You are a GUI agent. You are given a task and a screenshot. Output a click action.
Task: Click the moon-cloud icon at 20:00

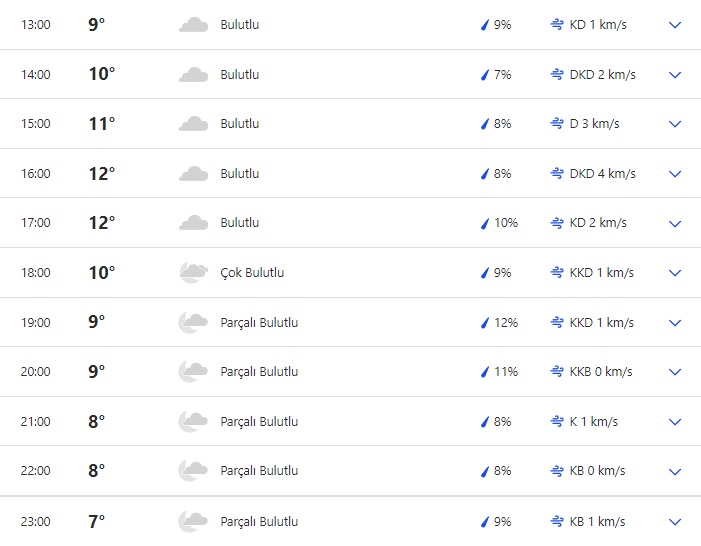point(193,372)
